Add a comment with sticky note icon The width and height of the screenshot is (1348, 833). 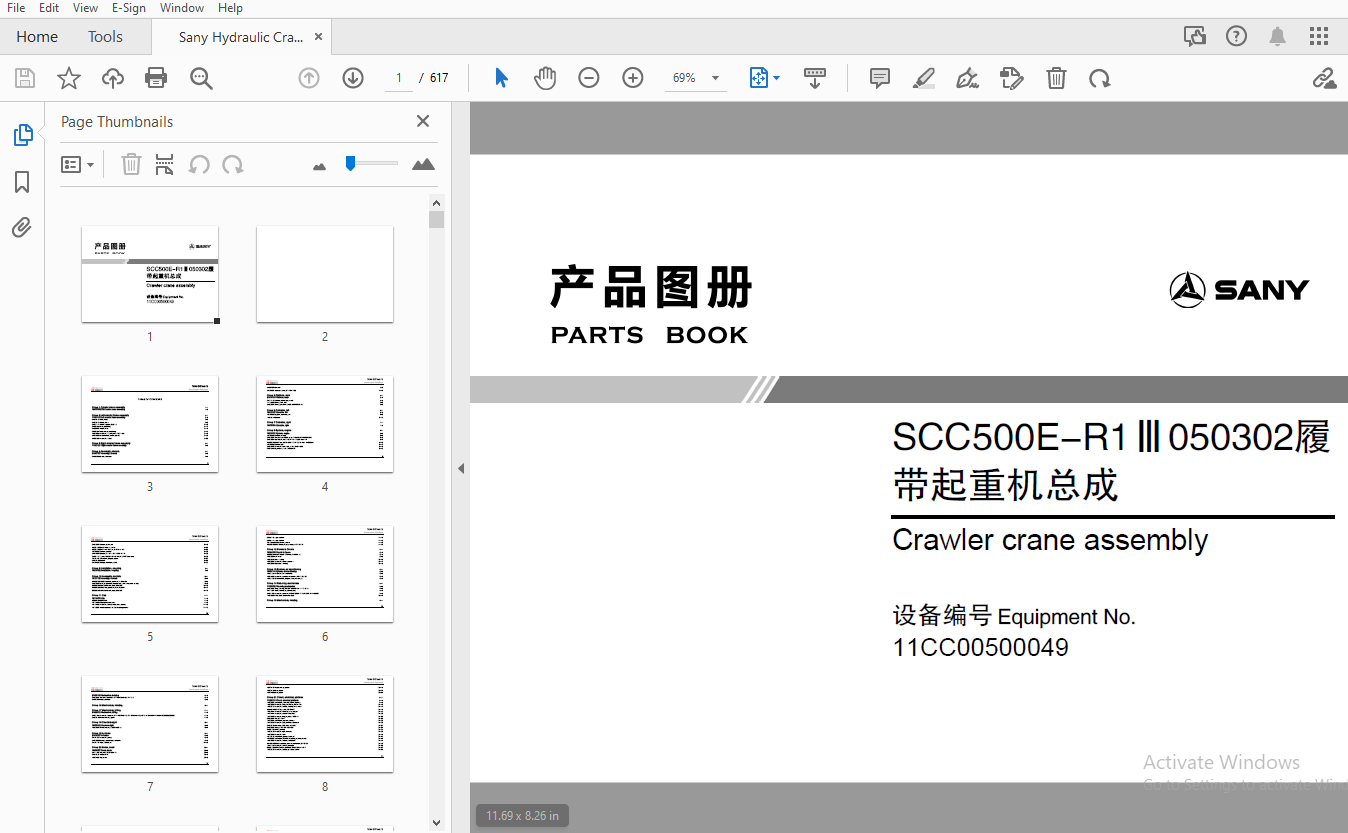(880, 78)
